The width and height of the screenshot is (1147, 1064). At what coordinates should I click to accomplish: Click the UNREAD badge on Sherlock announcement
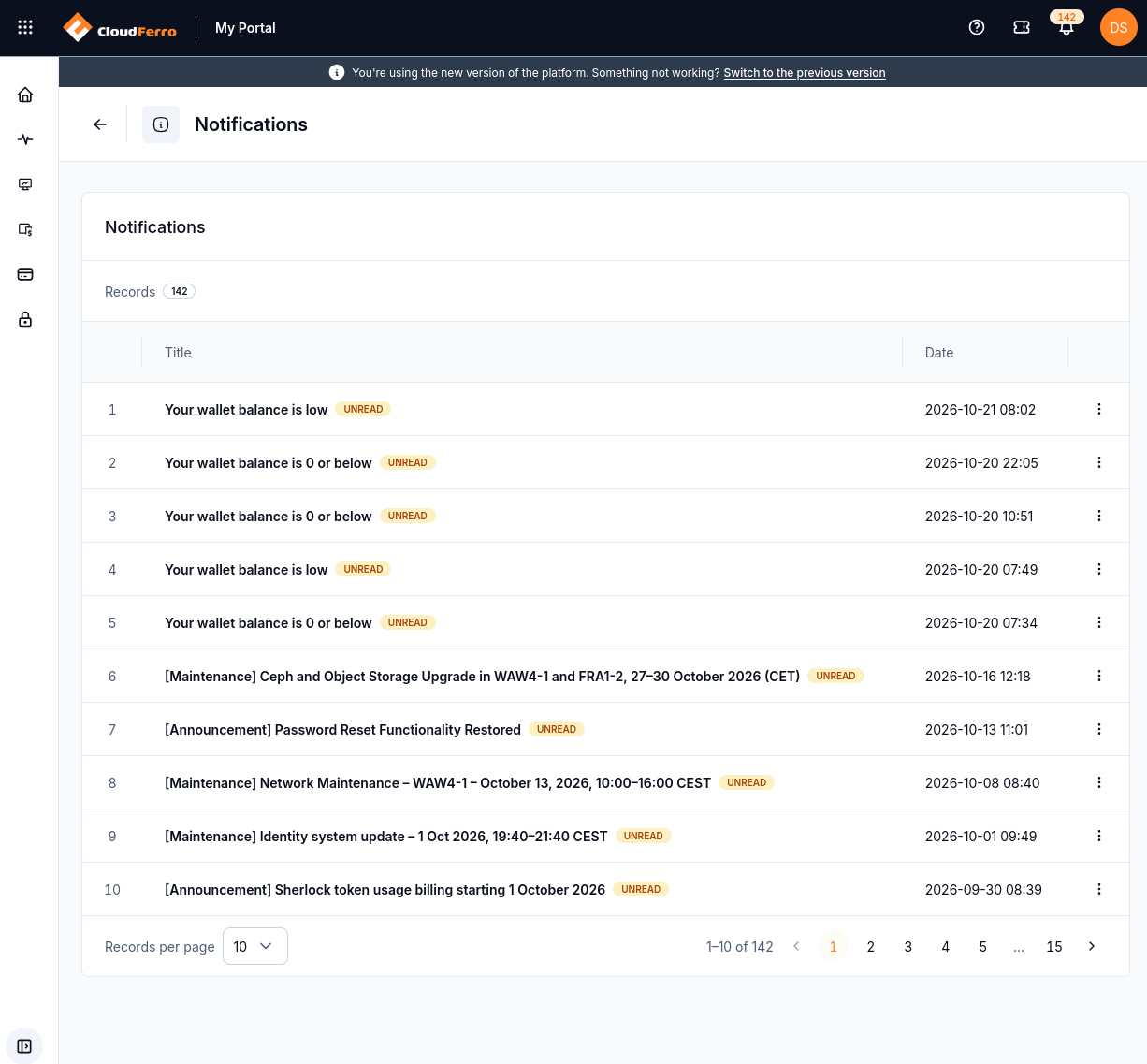pyautogui.click(x=641, y=889)
